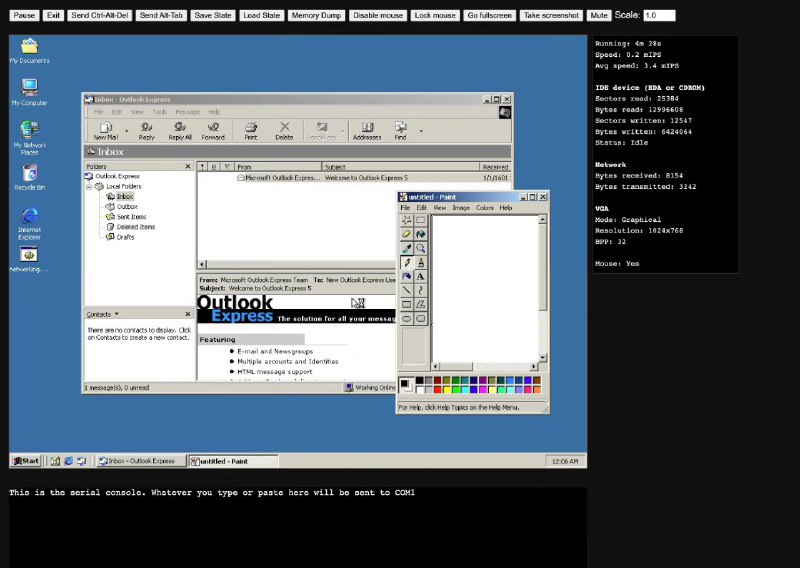Click New Mail in Outlook Express toolbar
Screen dimensions: 800x568
(106, 131)
